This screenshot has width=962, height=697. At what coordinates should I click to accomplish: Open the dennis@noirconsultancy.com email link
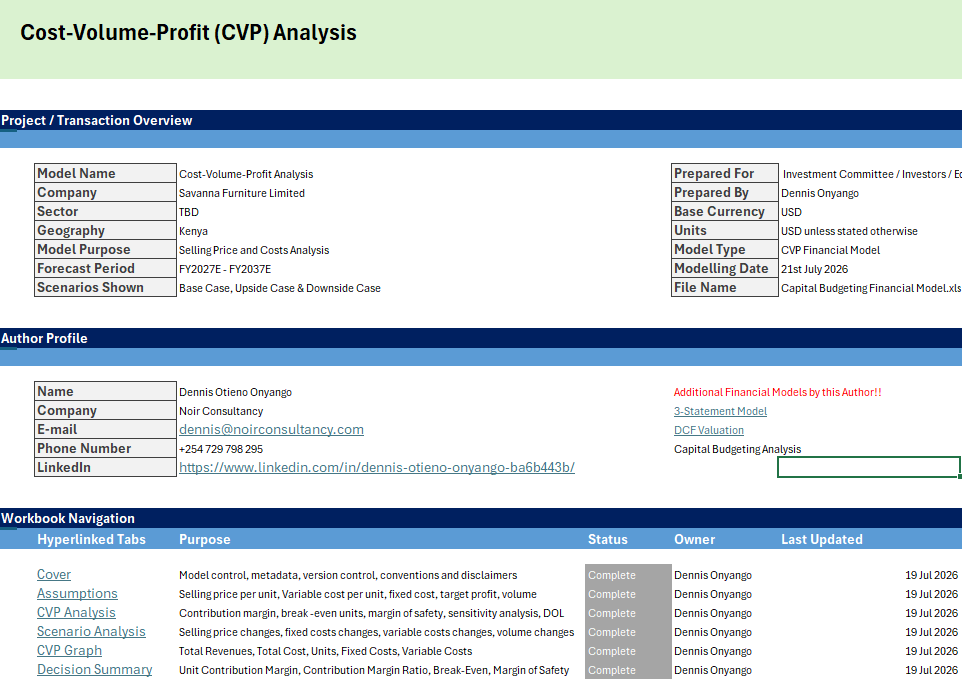[x=271, y=429]
